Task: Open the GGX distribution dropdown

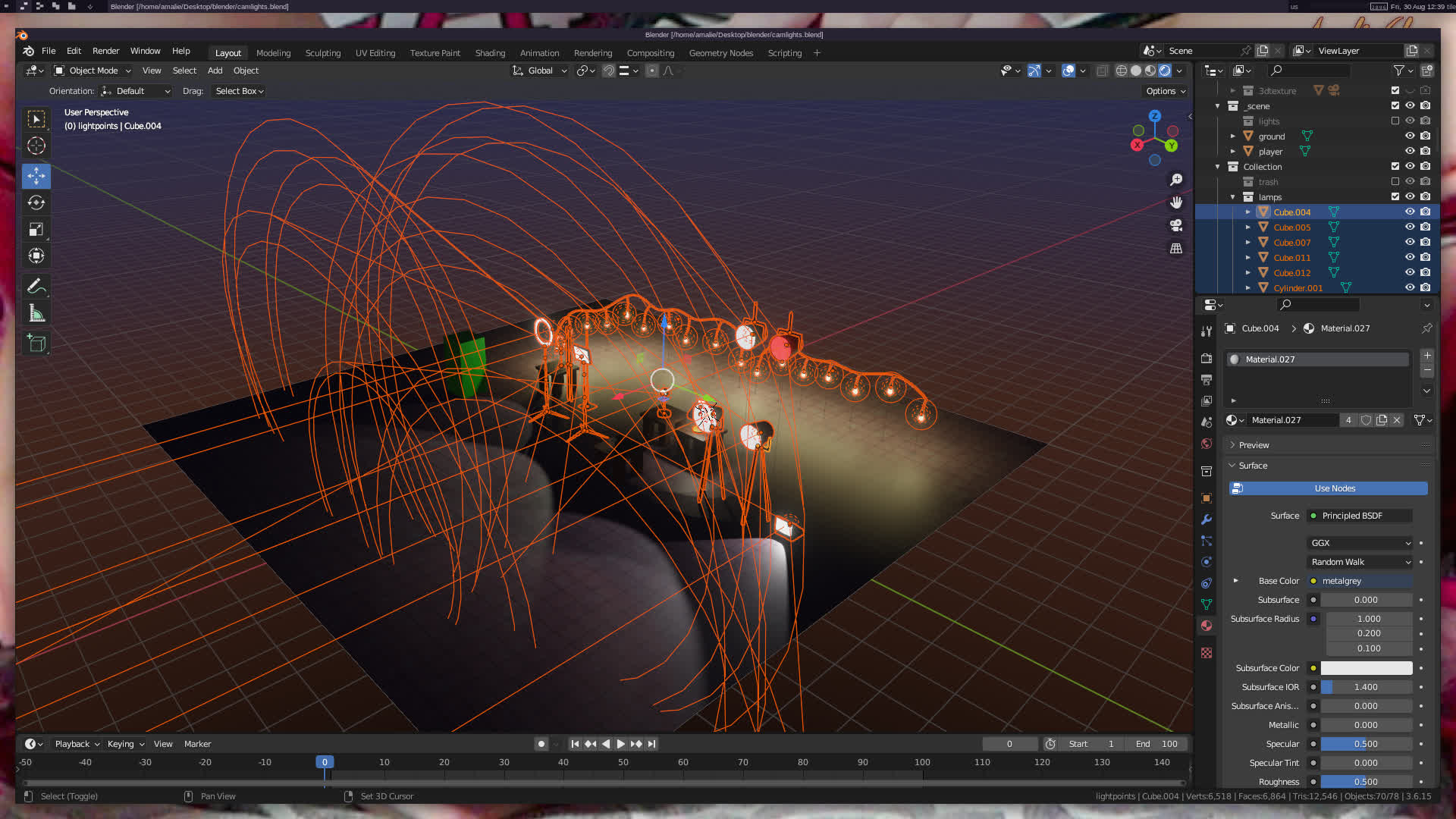Action: pos(1360,543)
